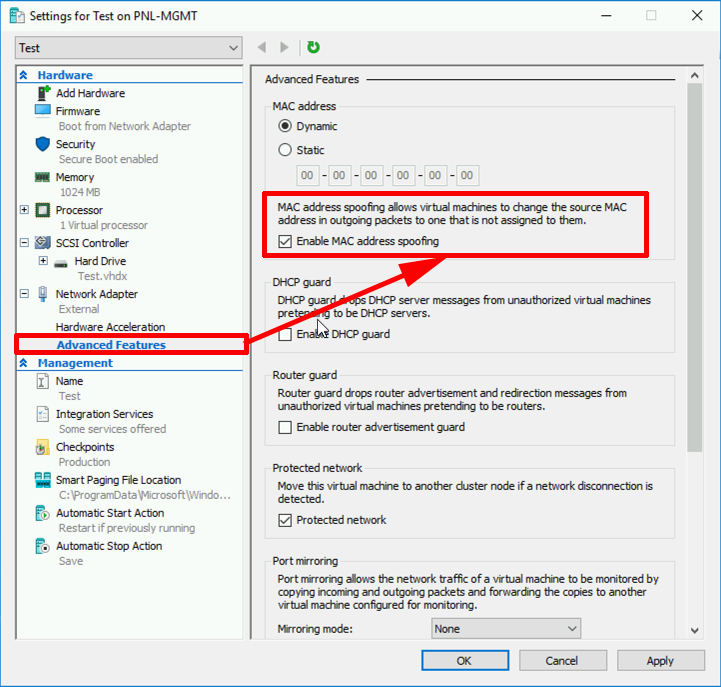Screen dimensions: 721x687
Task: Click the vertical scrollbar thumb
Action: (x=695, y=268)
